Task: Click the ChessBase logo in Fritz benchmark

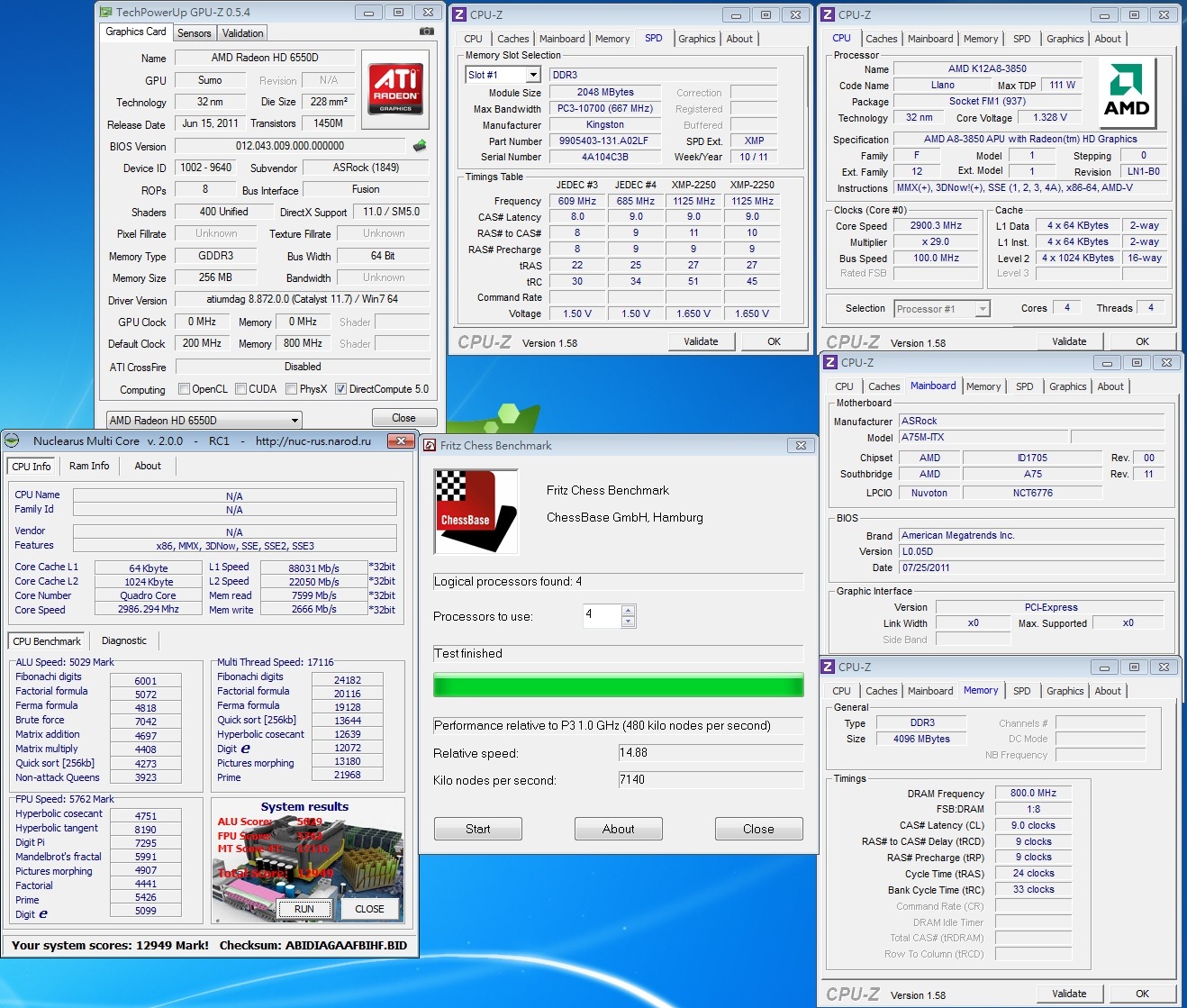Action: [x=476, y=511]
